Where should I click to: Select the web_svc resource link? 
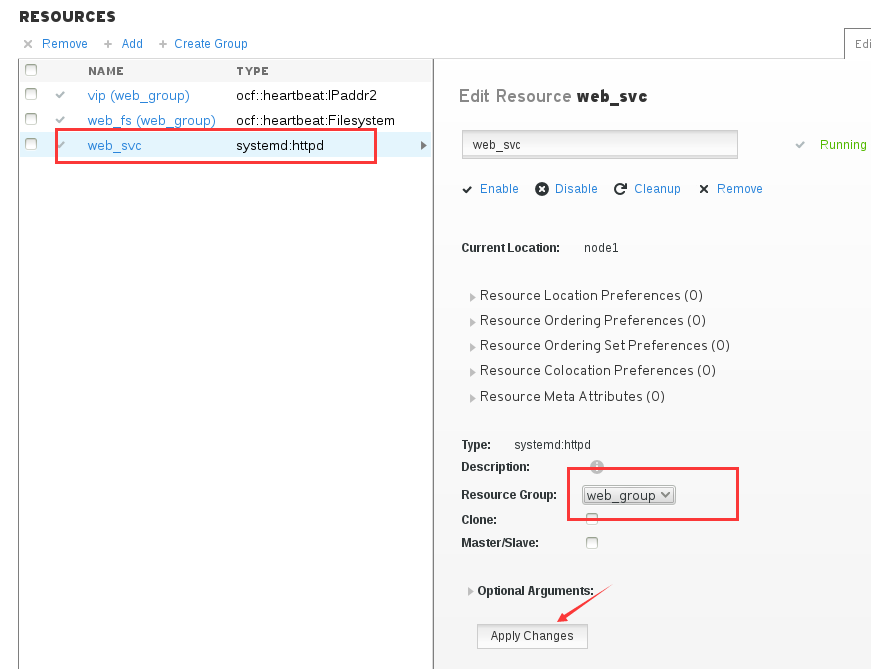point(114,146)
